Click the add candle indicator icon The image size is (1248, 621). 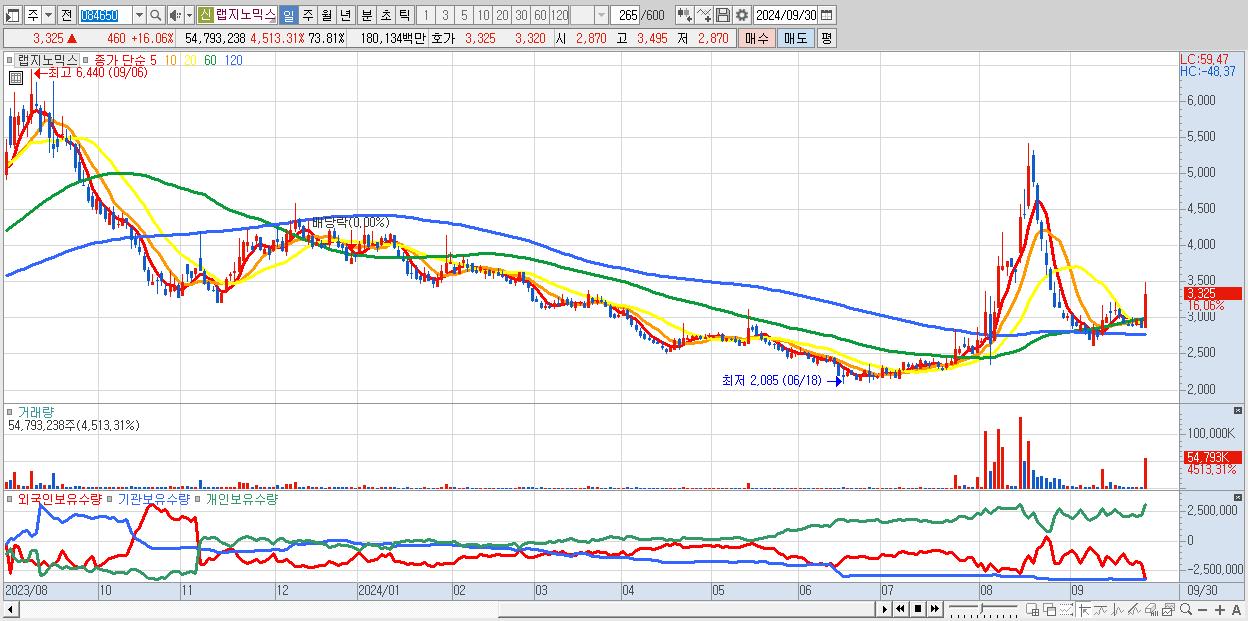[x=685, y=15]
